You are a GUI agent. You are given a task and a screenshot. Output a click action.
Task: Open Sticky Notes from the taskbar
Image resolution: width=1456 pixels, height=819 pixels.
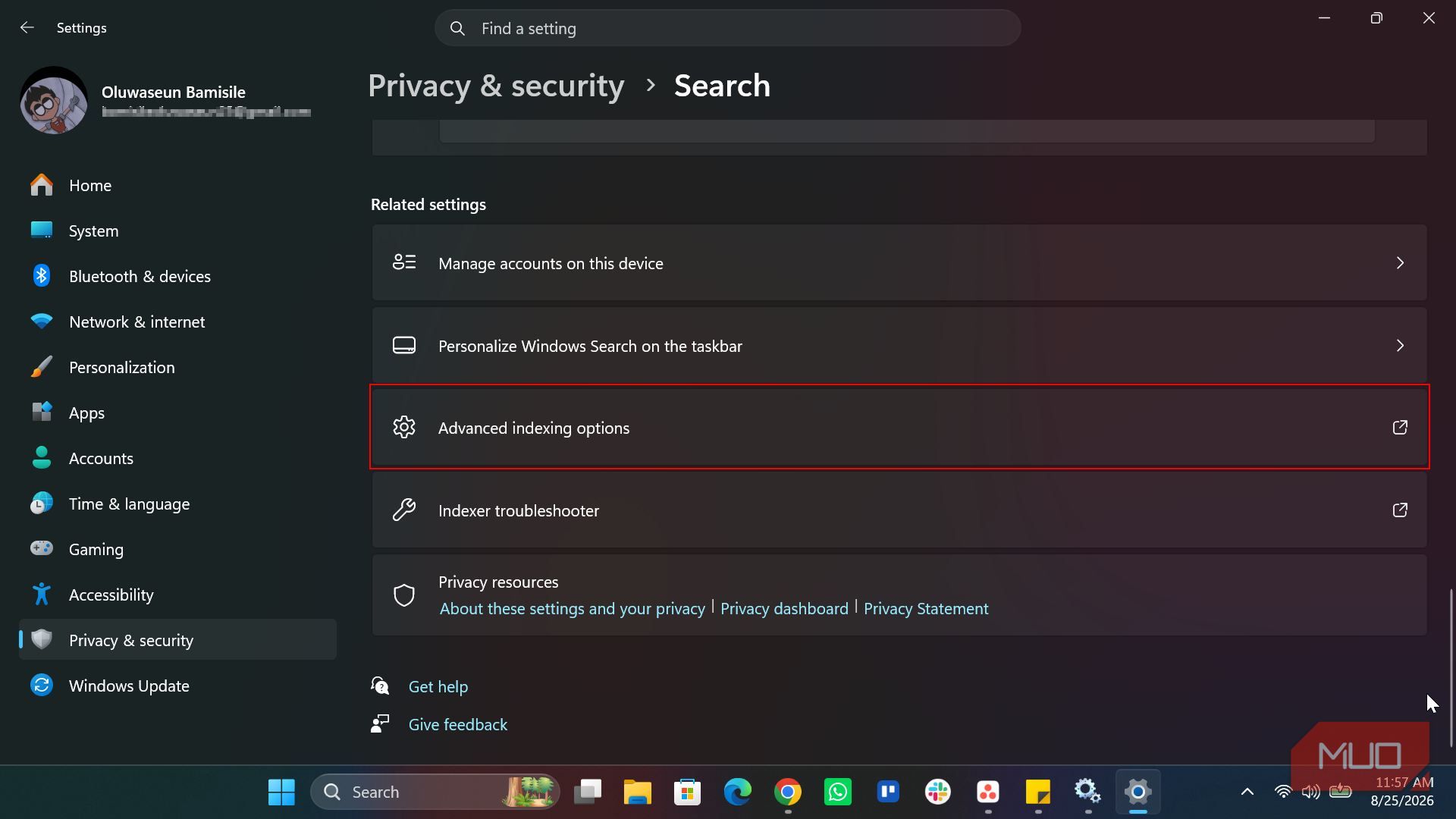[1038, 792]
